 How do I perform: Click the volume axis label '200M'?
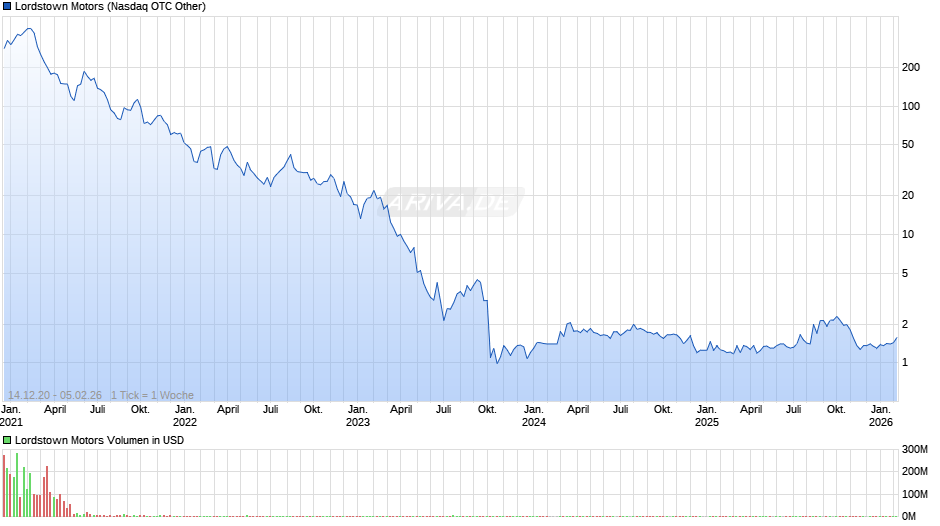pos(915,471)
